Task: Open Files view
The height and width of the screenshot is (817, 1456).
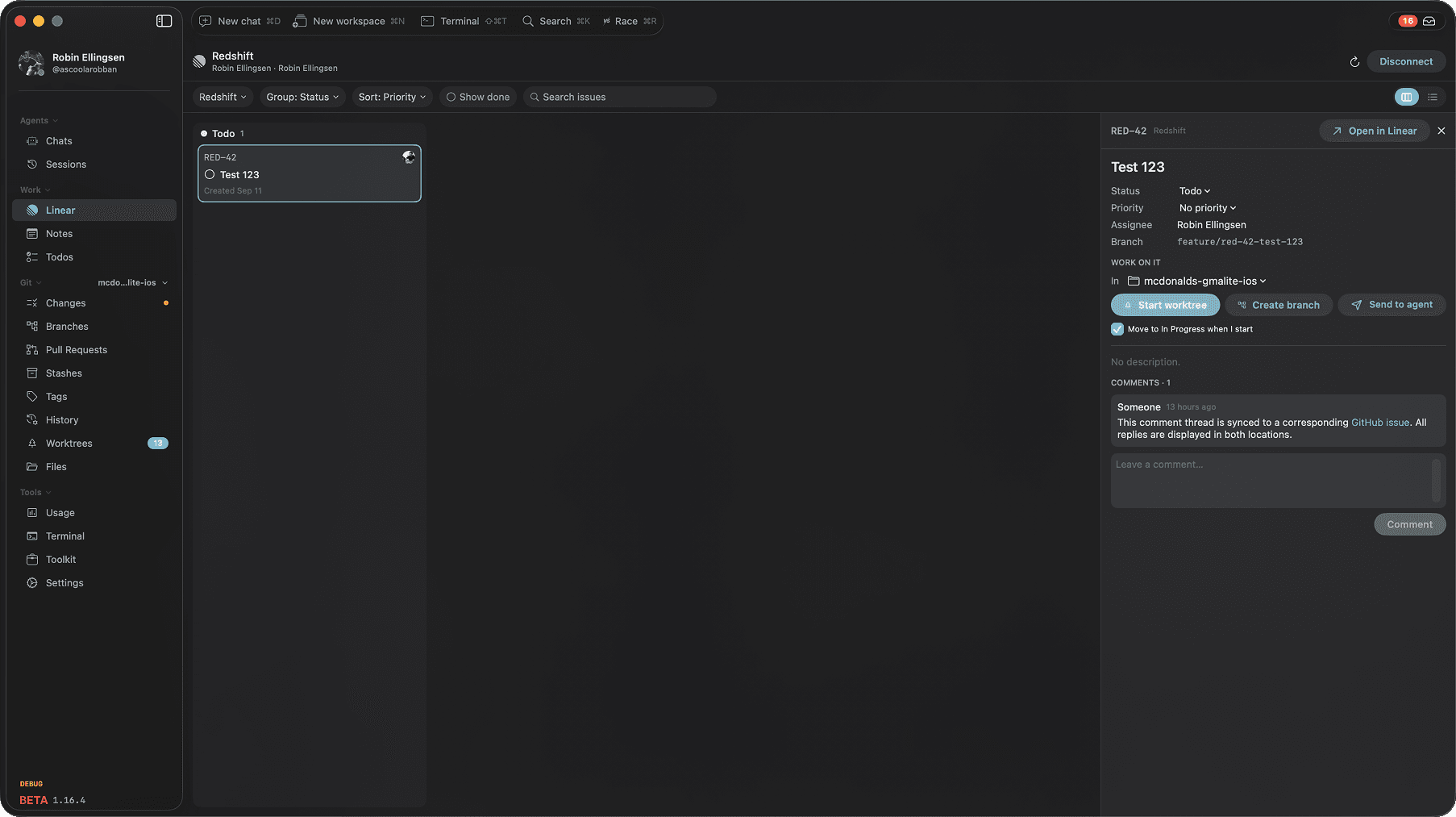Action: pyautogui.click(x=94, y=467)
